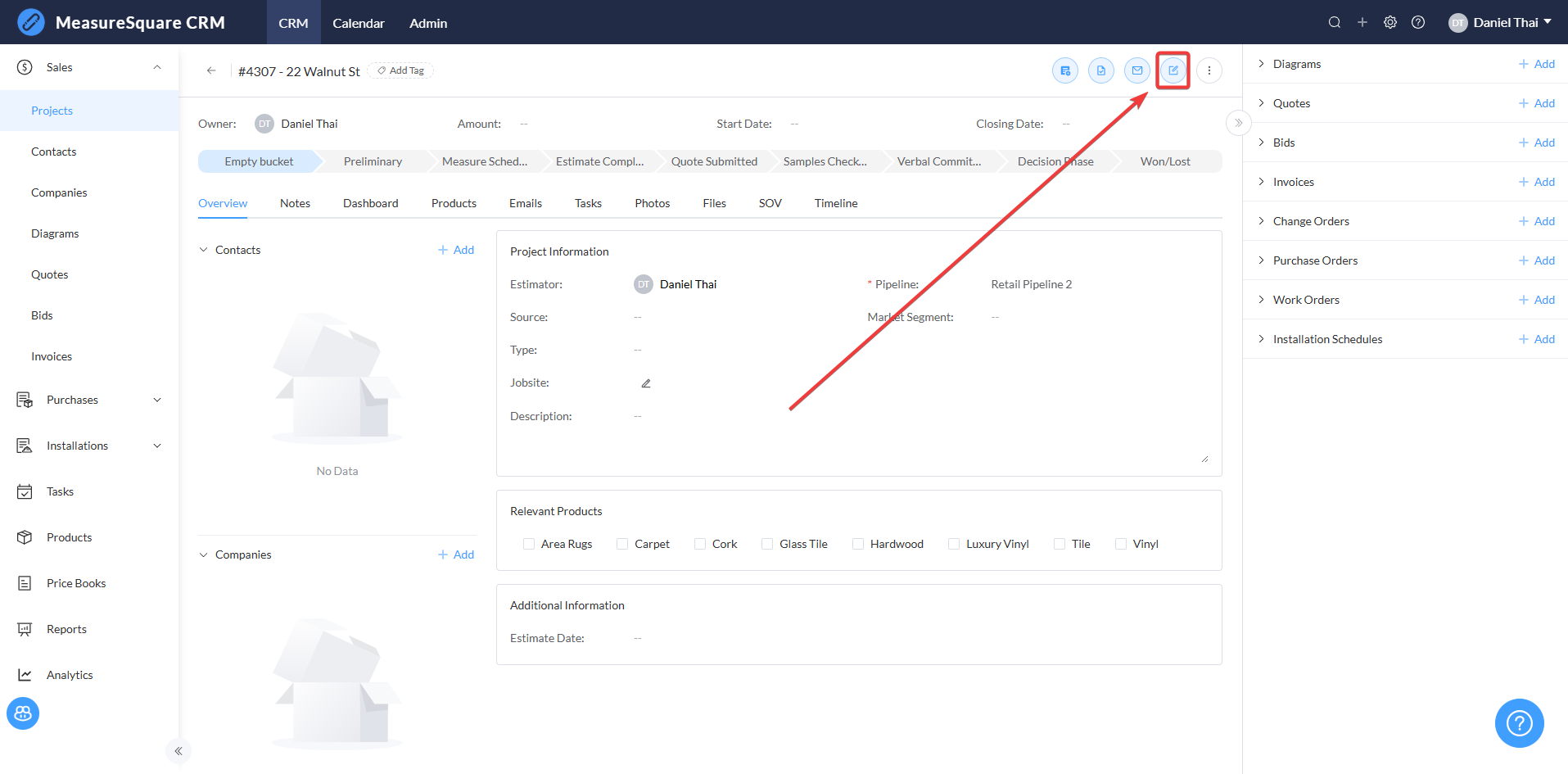Open the three-dot more options menu
1568x774 pixels.
1209,70
